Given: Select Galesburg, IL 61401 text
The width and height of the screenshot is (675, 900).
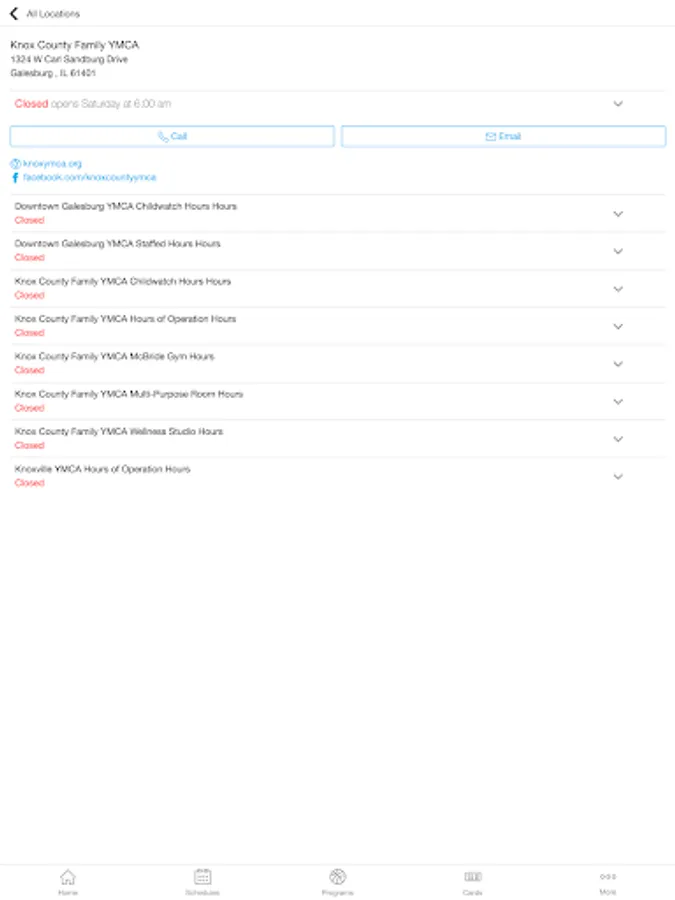Looking at the screenshot, I should click(x=53, y=73).
